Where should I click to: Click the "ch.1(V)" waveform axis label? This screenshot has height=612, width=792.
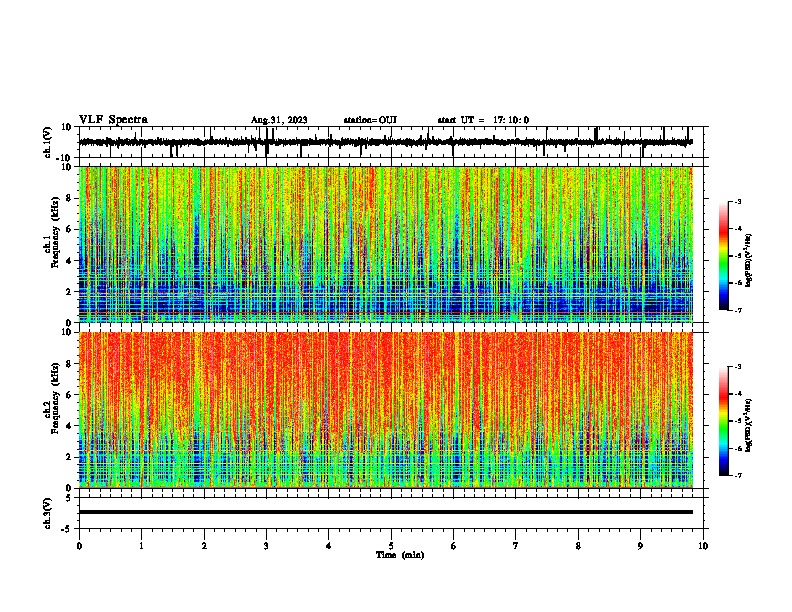[x=48, y=142]
